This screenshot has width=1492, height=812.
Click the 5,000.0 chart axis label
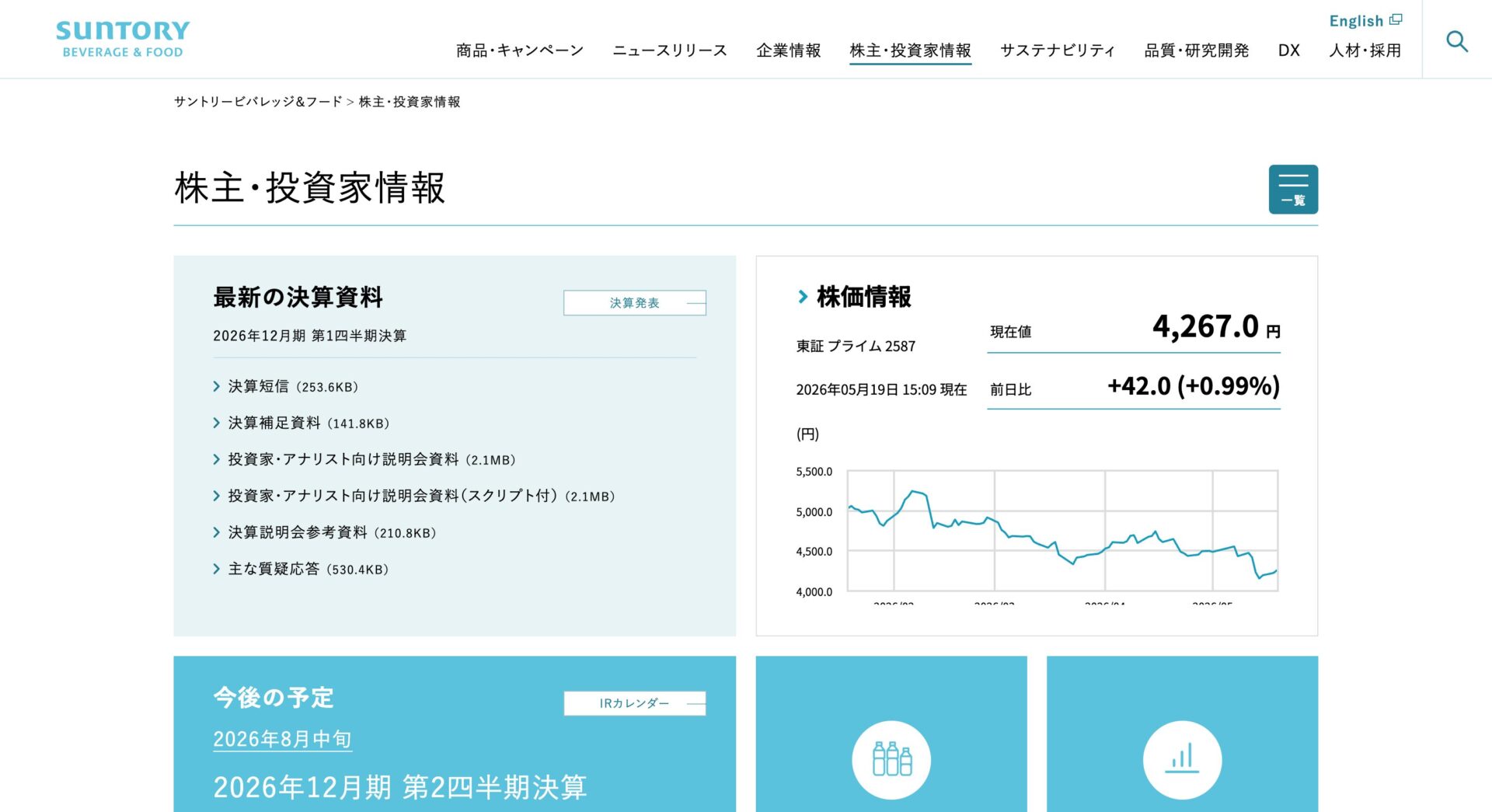coord(814,512)
